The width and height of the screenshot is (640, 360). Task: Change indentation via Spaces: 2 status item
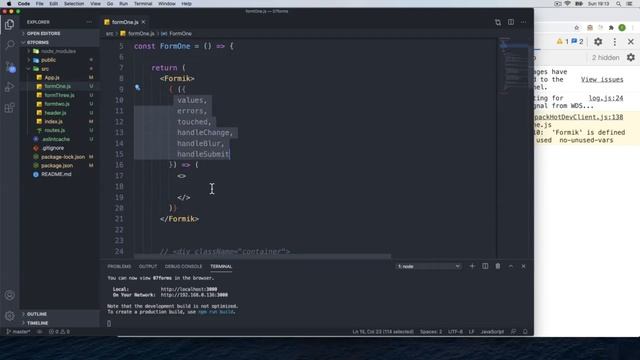(431, 332)
